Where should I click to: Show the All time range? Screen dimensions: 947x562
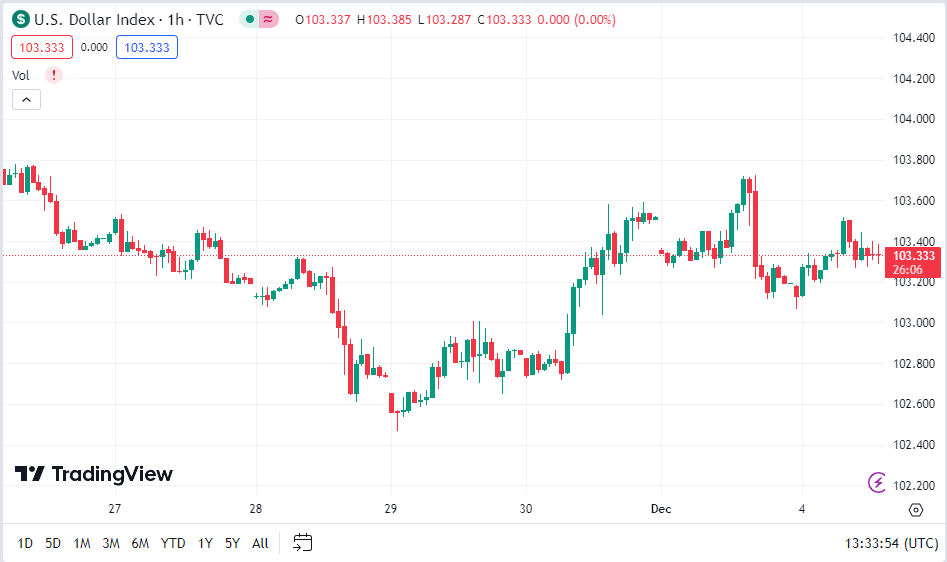point(260,543)
